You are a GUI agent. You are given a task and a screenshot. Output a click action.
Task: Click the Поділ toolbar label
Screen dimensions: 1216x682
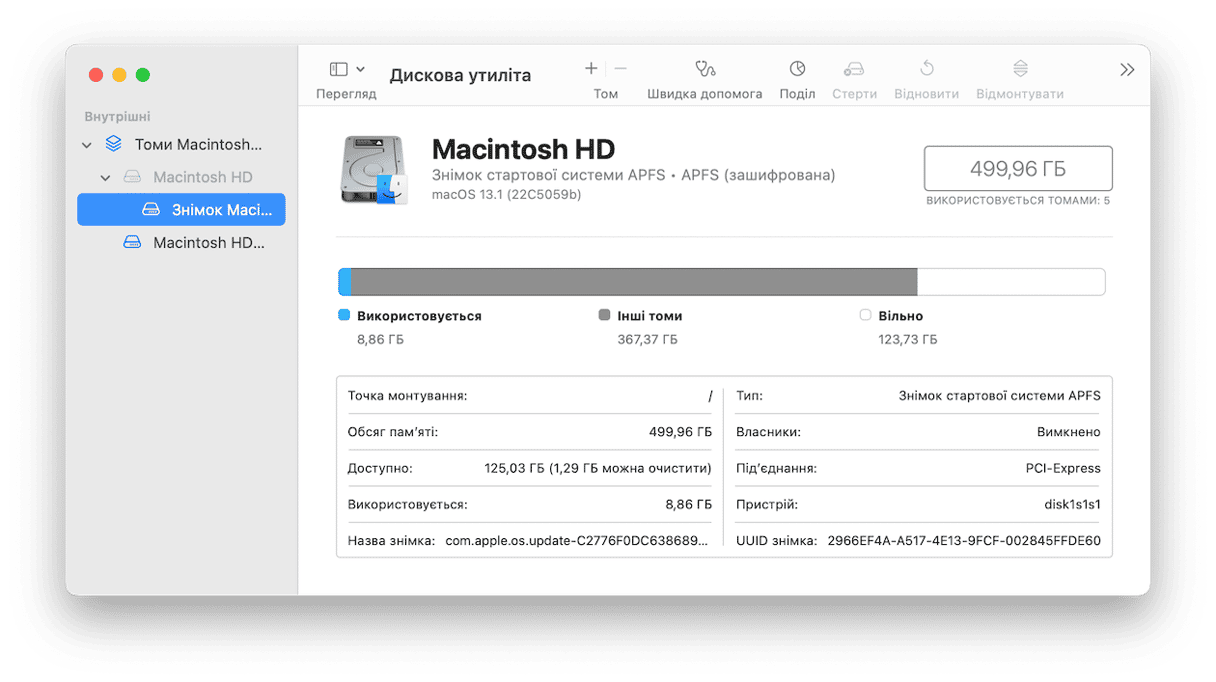(797, 94)
